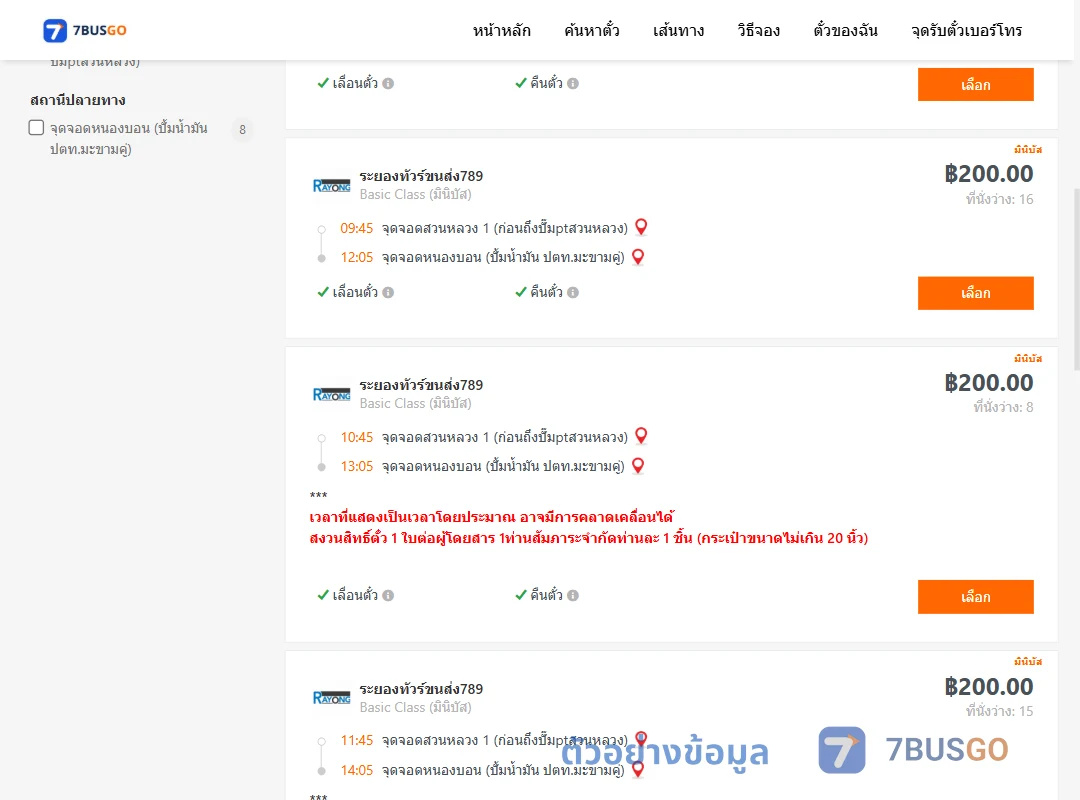
Task: Click the 12:05 arrival time
Action: pyautogui.click(x=356, y=257)
